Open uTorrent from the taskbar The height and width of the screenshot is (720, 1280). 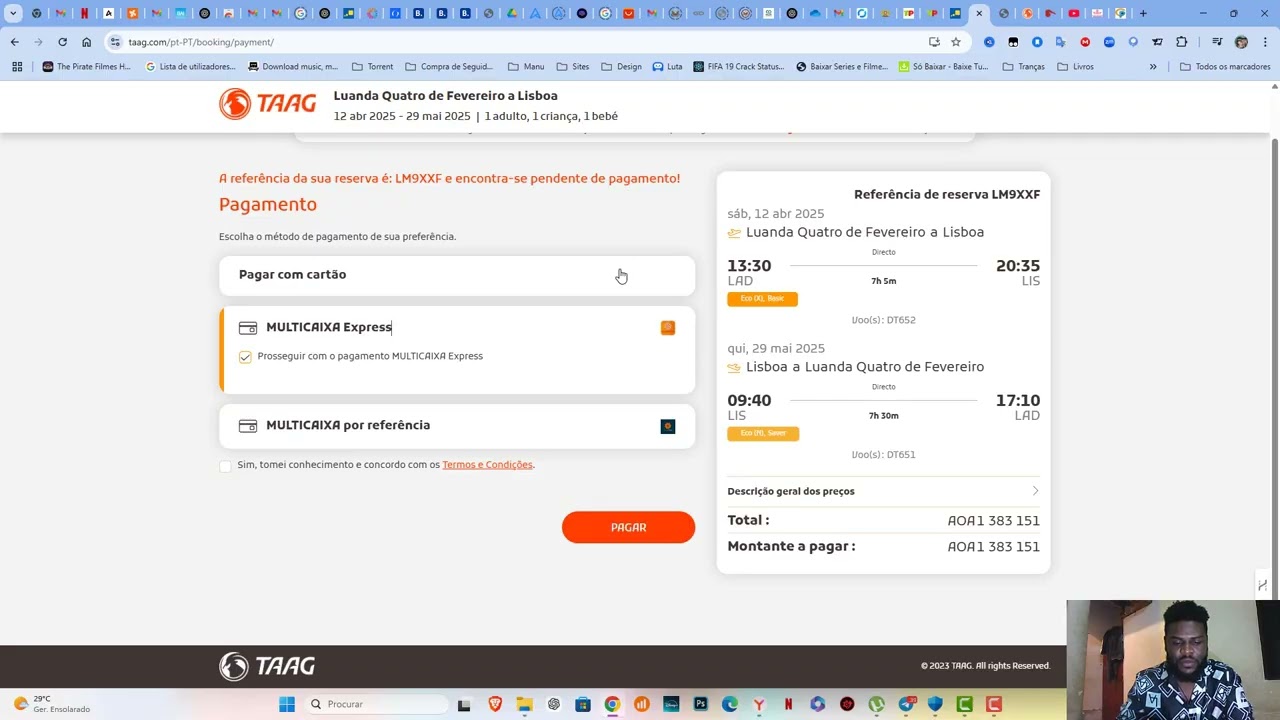click(x=877, y=704)
